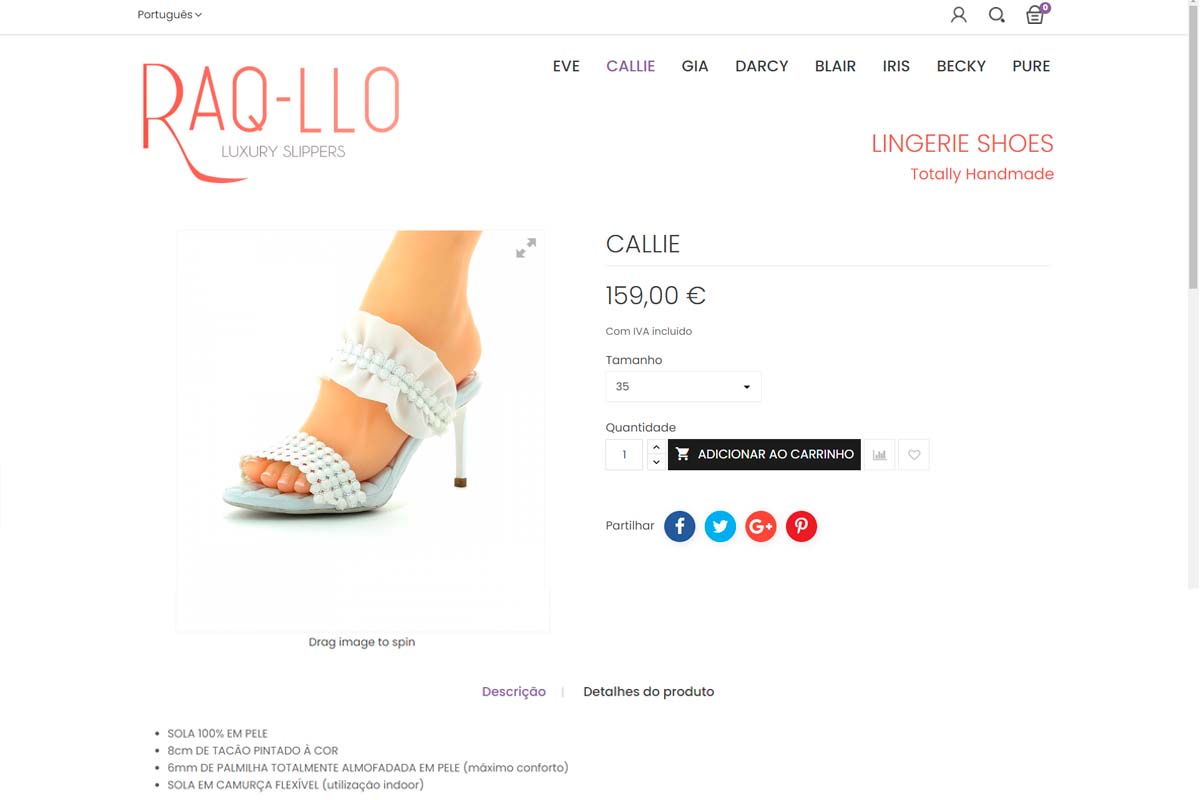Switch to Detalhes do produto tab

pos(649,691)
